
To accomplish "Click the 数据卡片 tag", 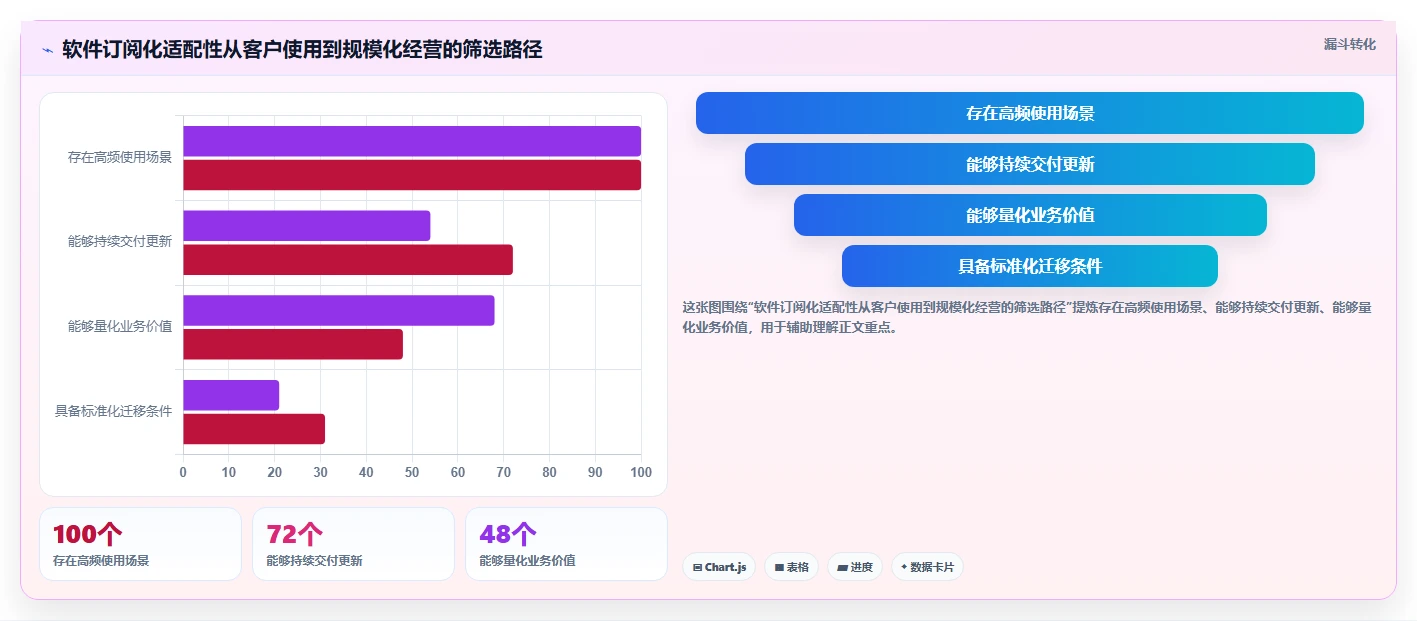I will [x=927, y=567].
